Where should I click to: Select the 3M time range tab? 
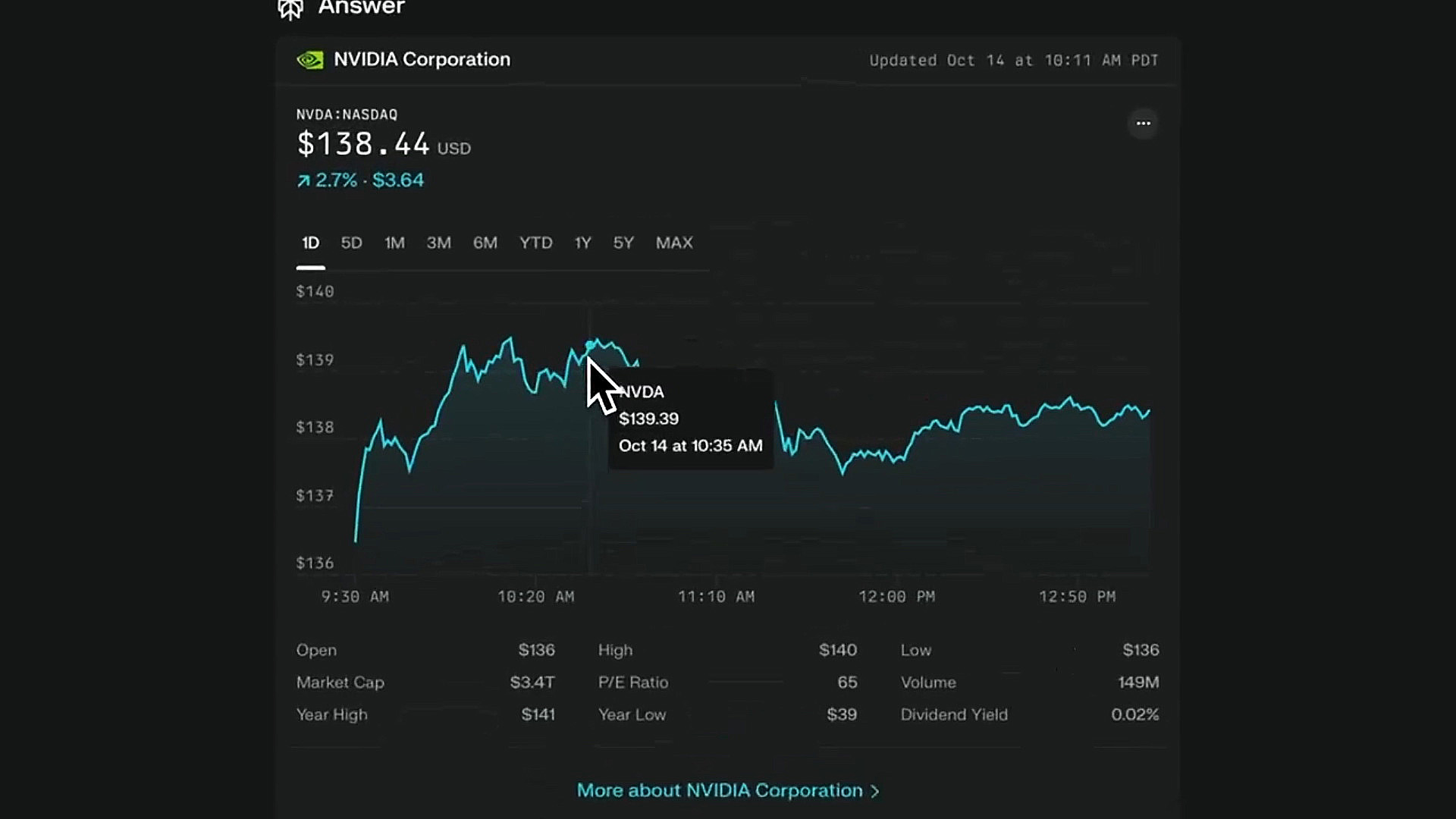point(438,243)
